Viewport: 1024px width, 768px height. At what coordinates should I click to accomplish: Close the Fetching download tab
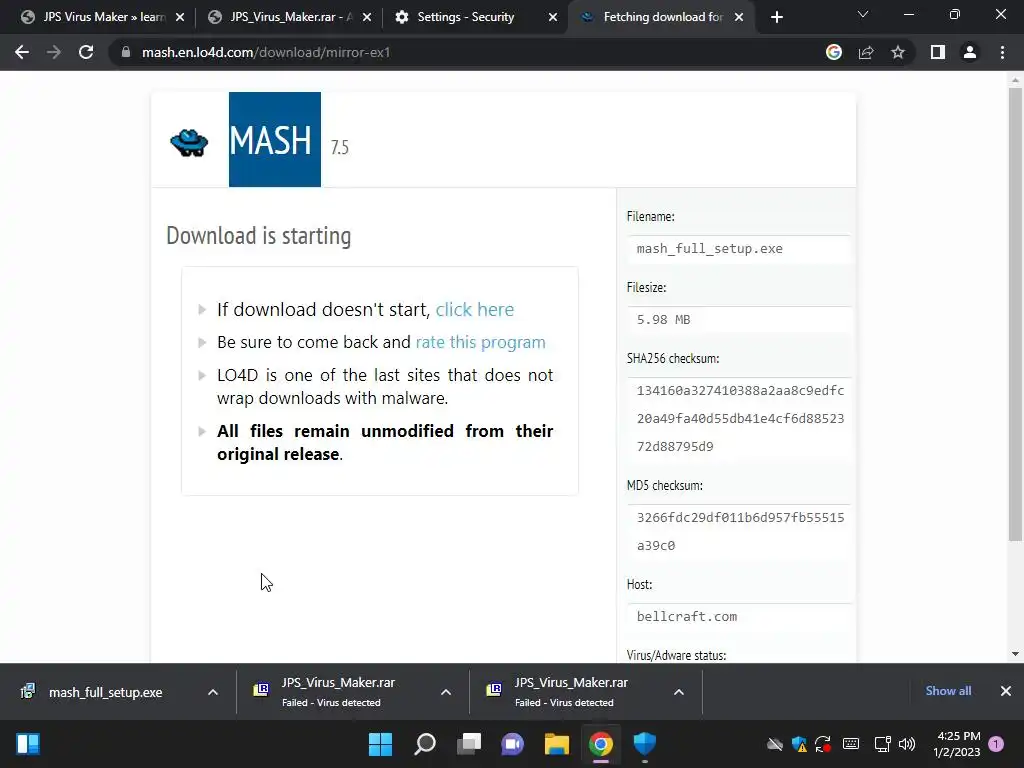pos(739,17)
